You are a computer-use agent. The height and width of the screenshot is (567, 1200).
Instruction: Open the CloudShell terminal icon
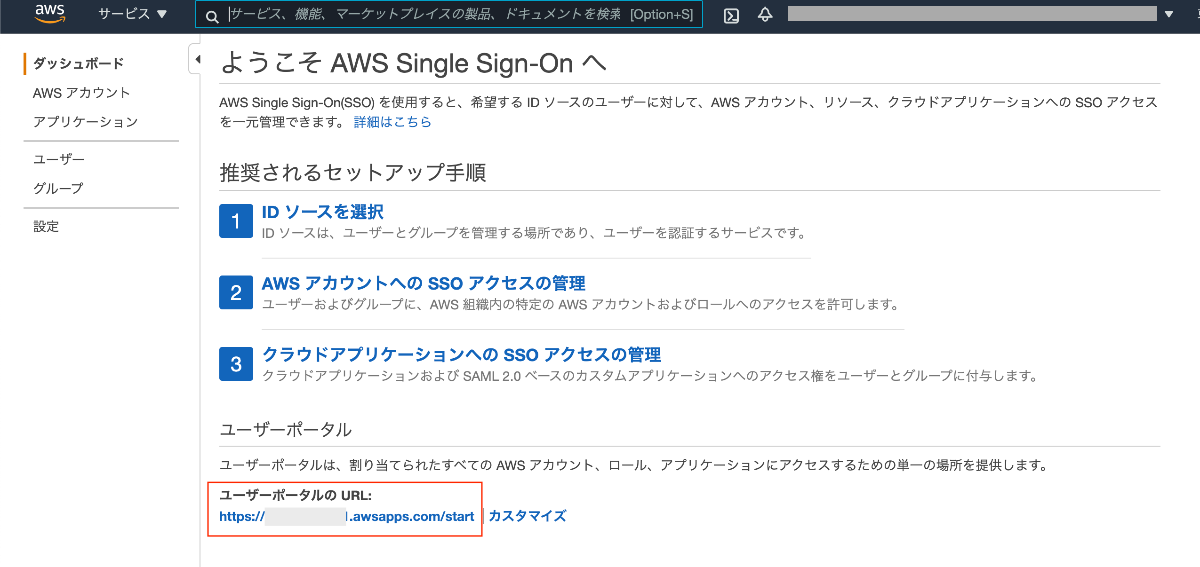[731, 15]
